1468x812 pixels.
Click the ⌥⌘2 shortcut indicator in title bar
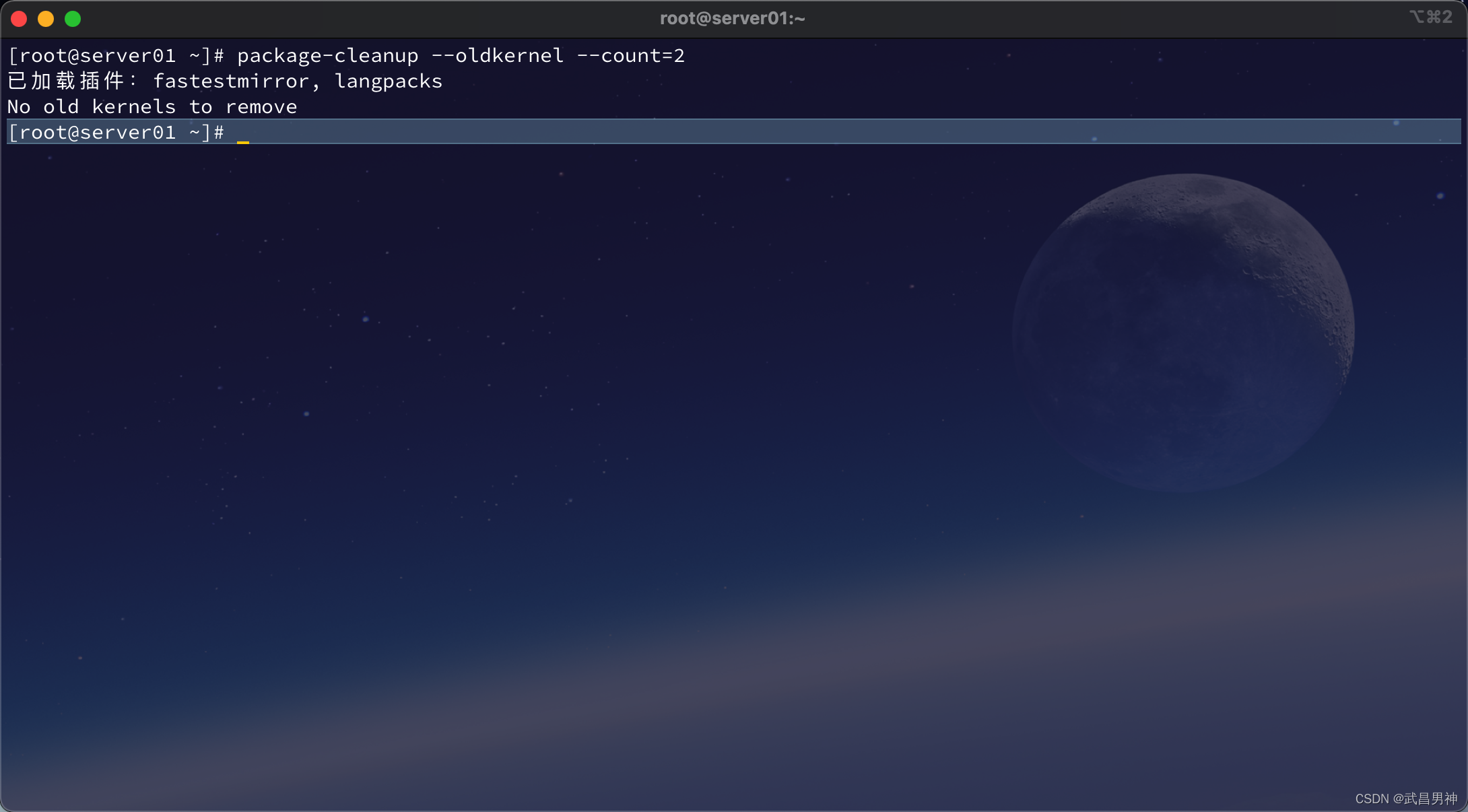click(1430, 17)
